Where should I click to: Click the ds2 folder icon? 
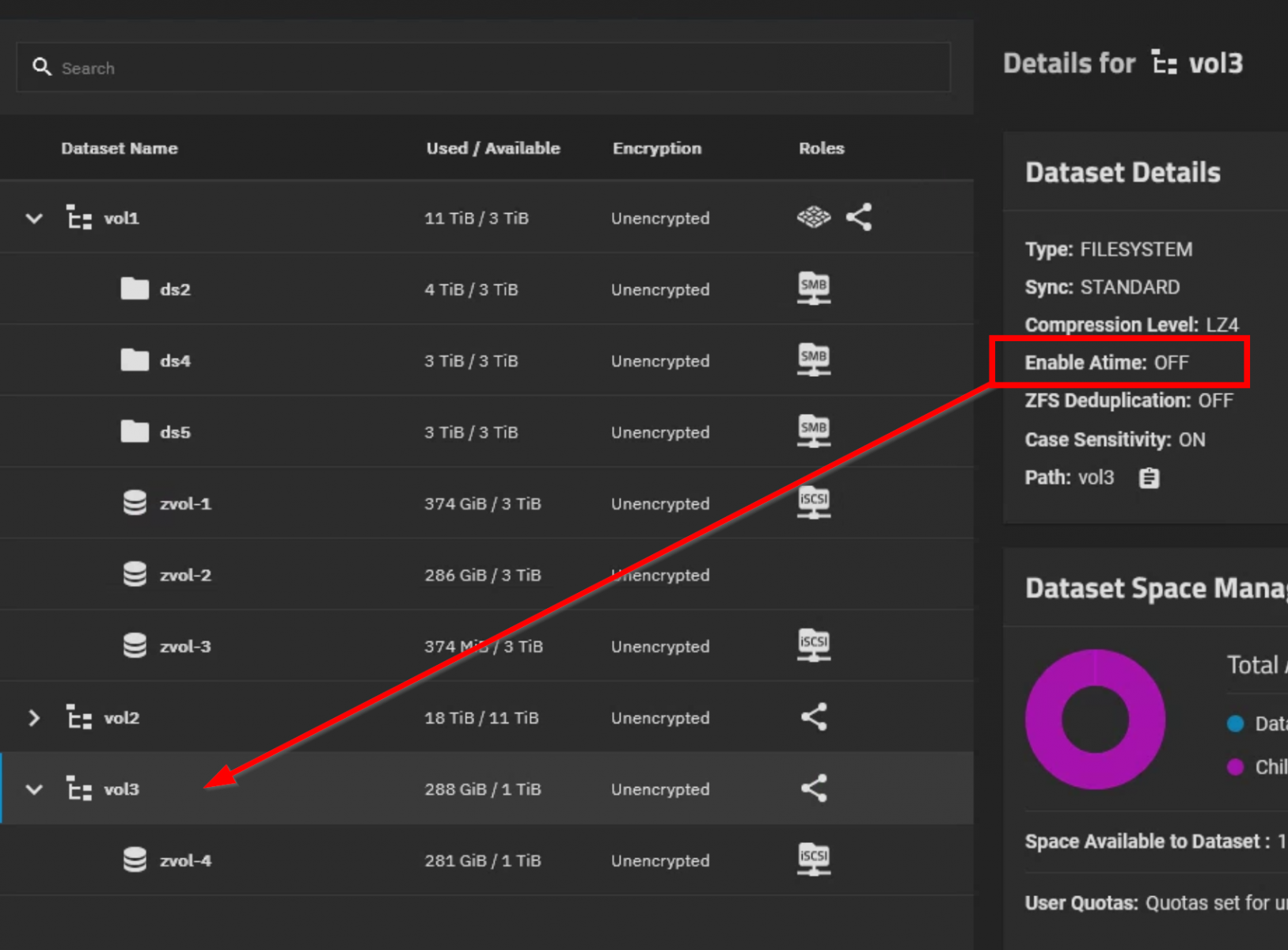(135, 289)
